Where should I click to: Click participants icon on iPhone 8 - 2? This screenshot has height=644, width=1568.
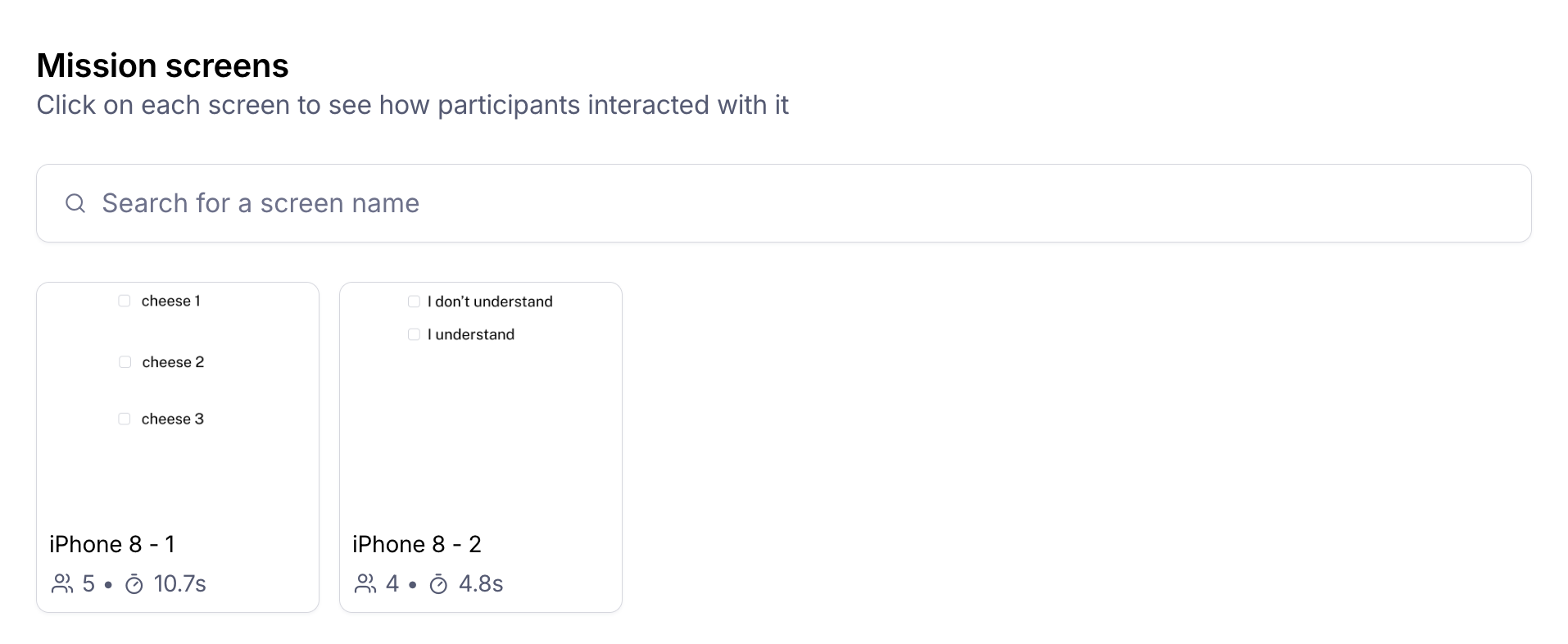click(365, 583)
